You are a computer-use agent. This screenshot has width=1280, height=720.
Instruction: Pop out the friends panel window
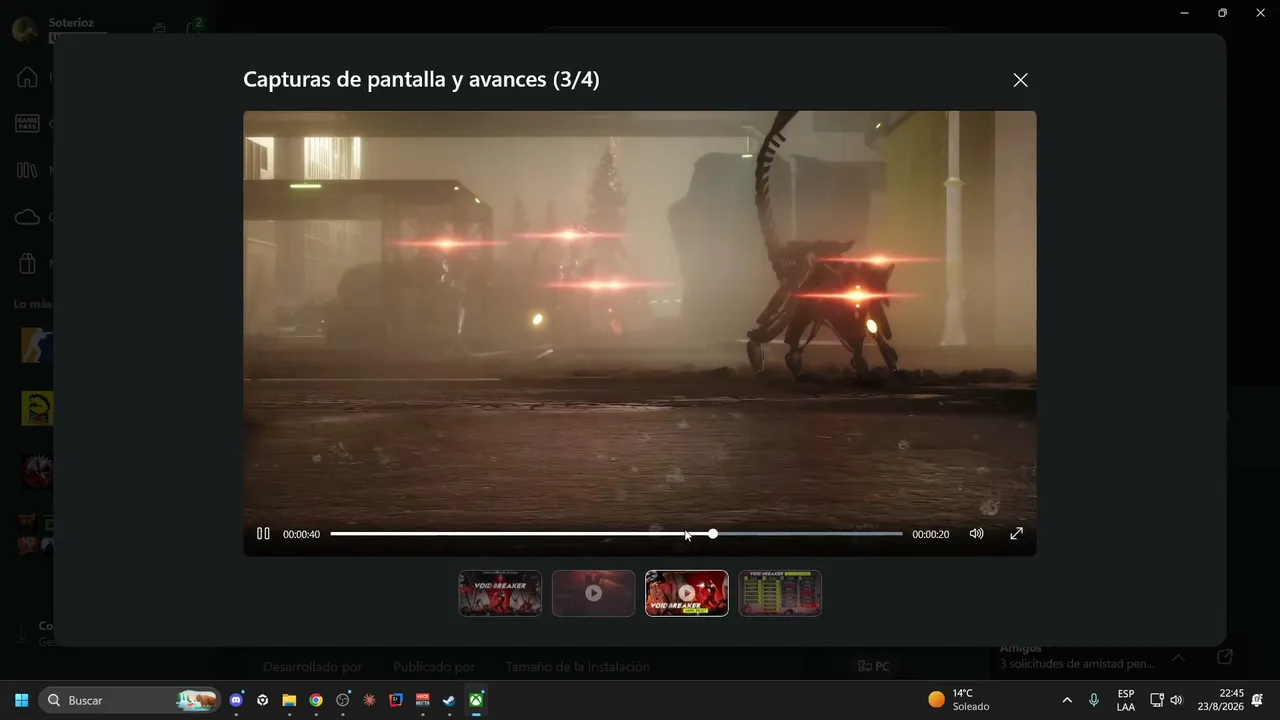coord(1225,657)
